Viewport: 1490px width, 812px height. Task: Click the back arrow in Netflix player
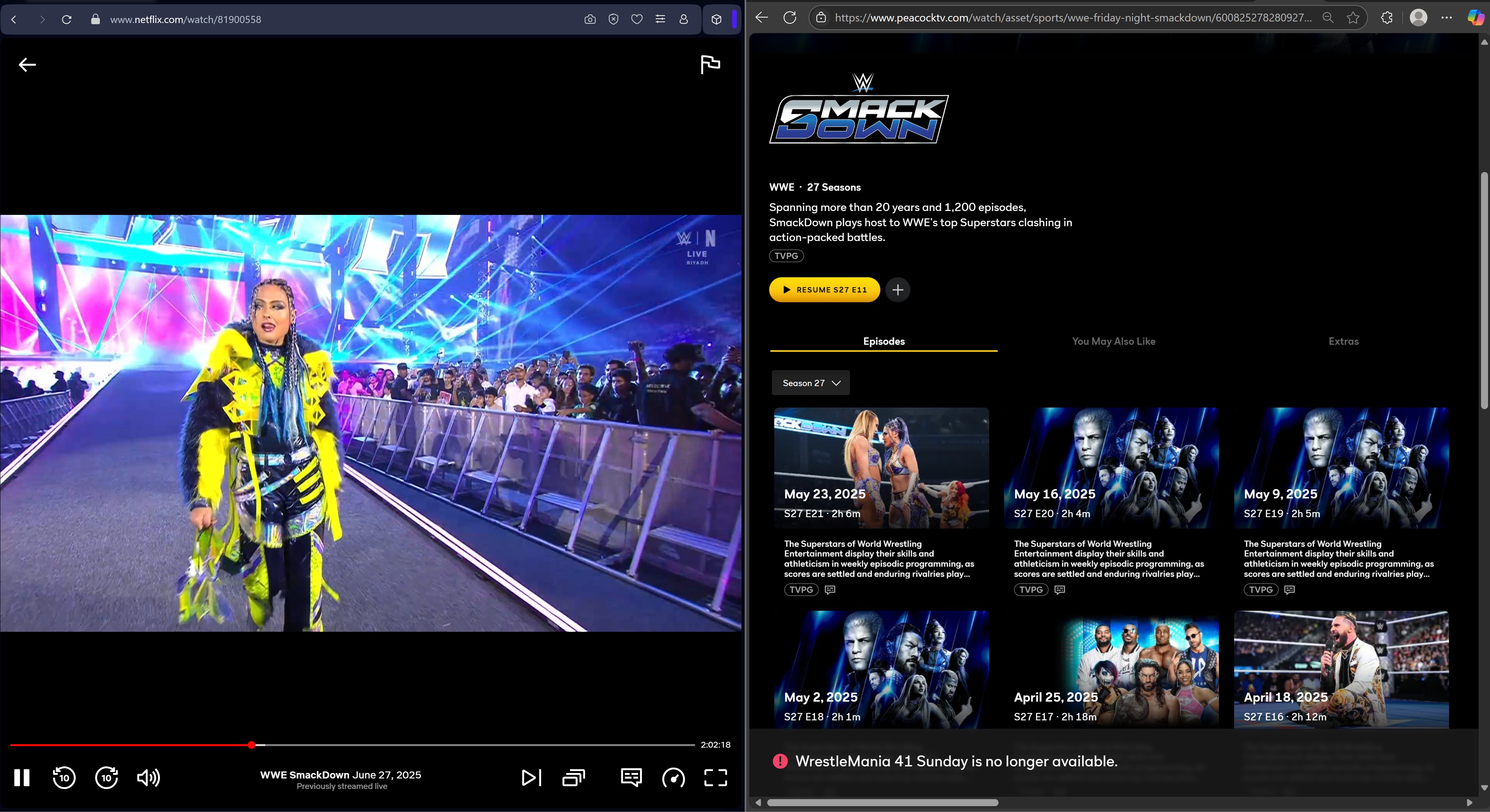pos(27,65)
